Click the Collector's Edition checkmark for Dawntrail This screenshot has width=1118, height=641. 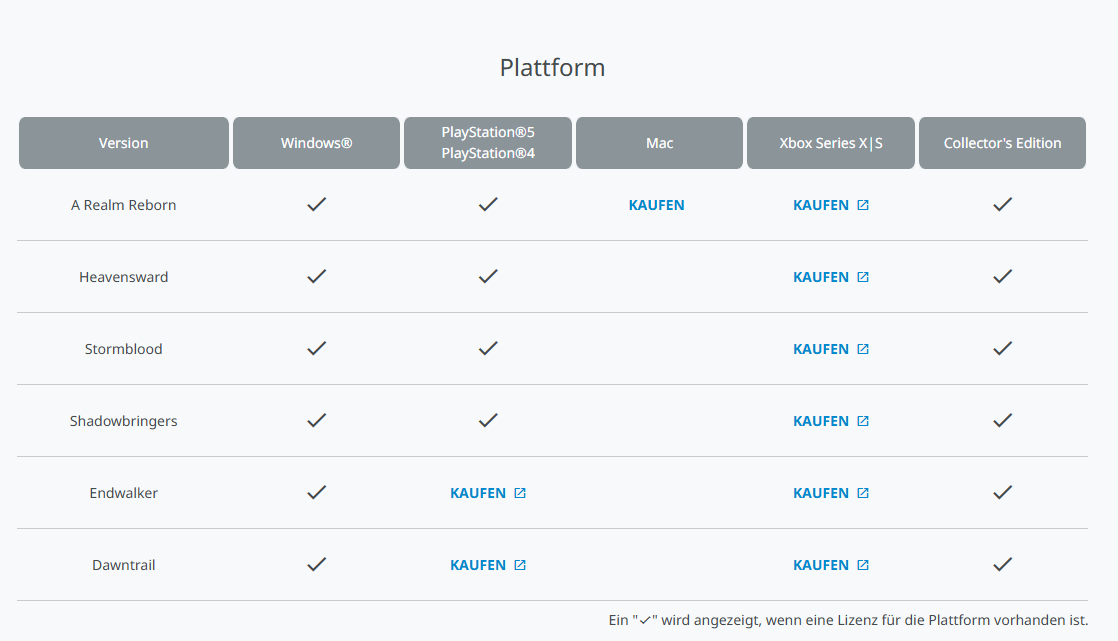(1002, 565)
